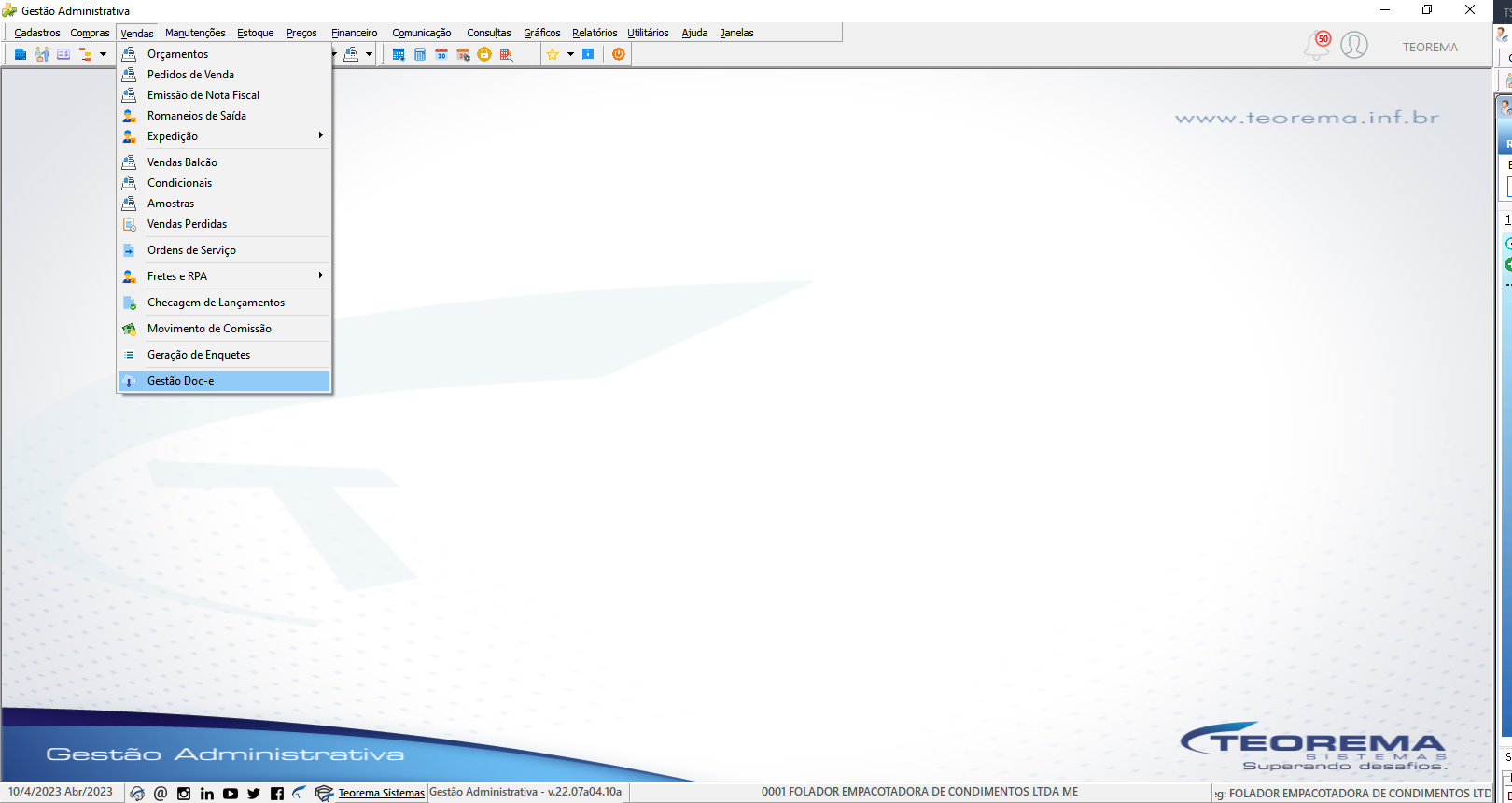Open the people icon in toolbar
The height and width of the screenshot is (803, 1512).
tap(42, 54)
